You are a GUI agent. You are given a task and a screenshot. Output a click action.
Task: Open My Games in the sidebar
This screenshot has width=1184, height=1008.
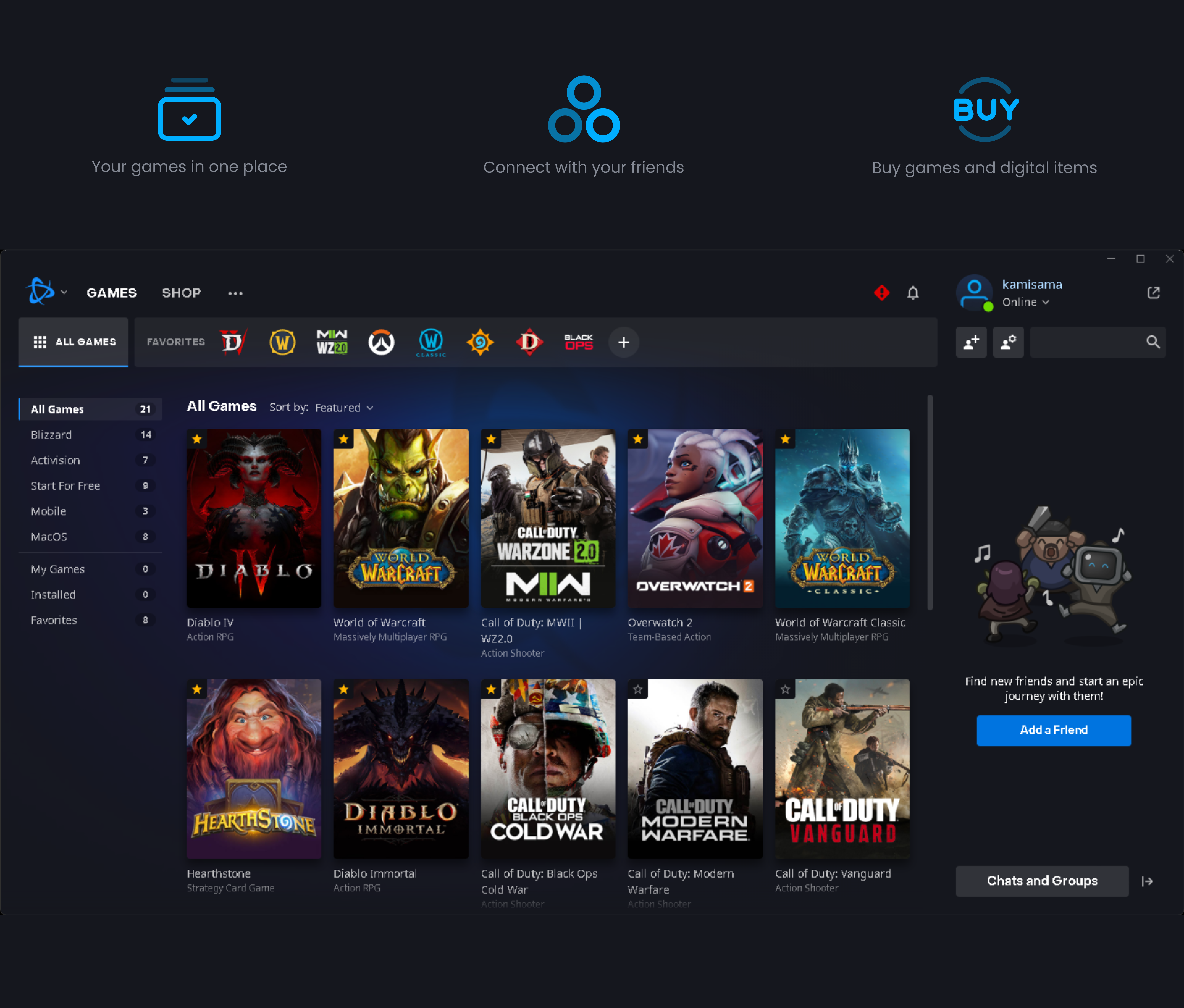click(x=90, y=569)
